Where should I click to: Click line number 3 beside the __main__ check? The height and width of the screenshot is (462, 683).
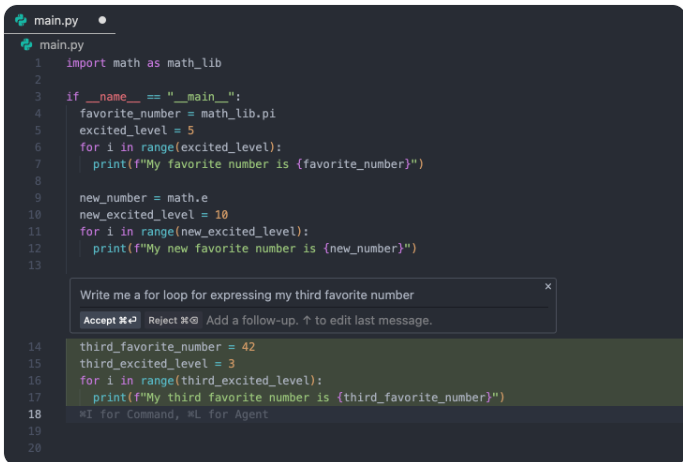pos(38,97)
